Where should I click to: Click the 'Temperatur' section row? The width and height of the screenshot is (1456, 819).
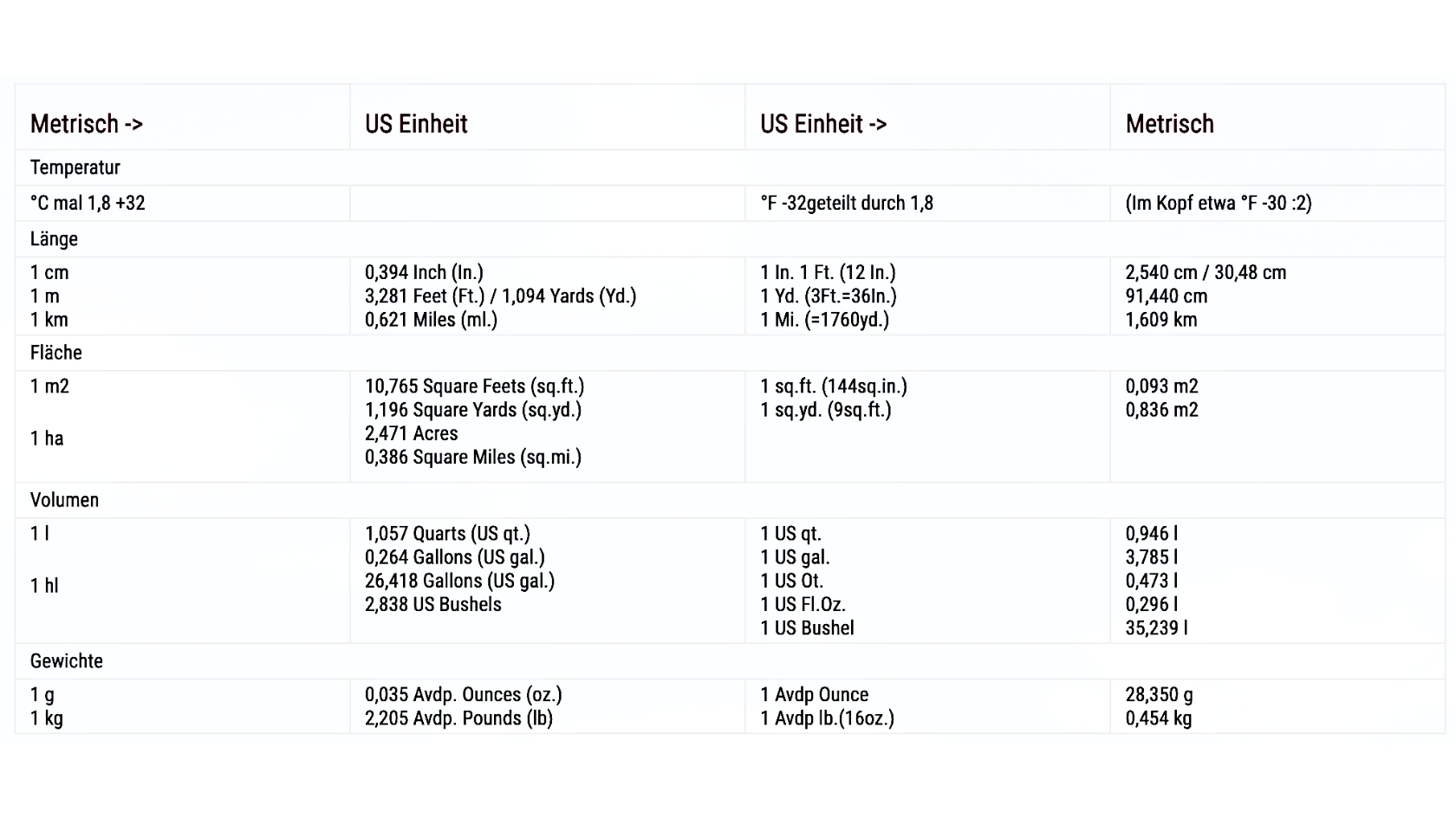pos(730,167)
